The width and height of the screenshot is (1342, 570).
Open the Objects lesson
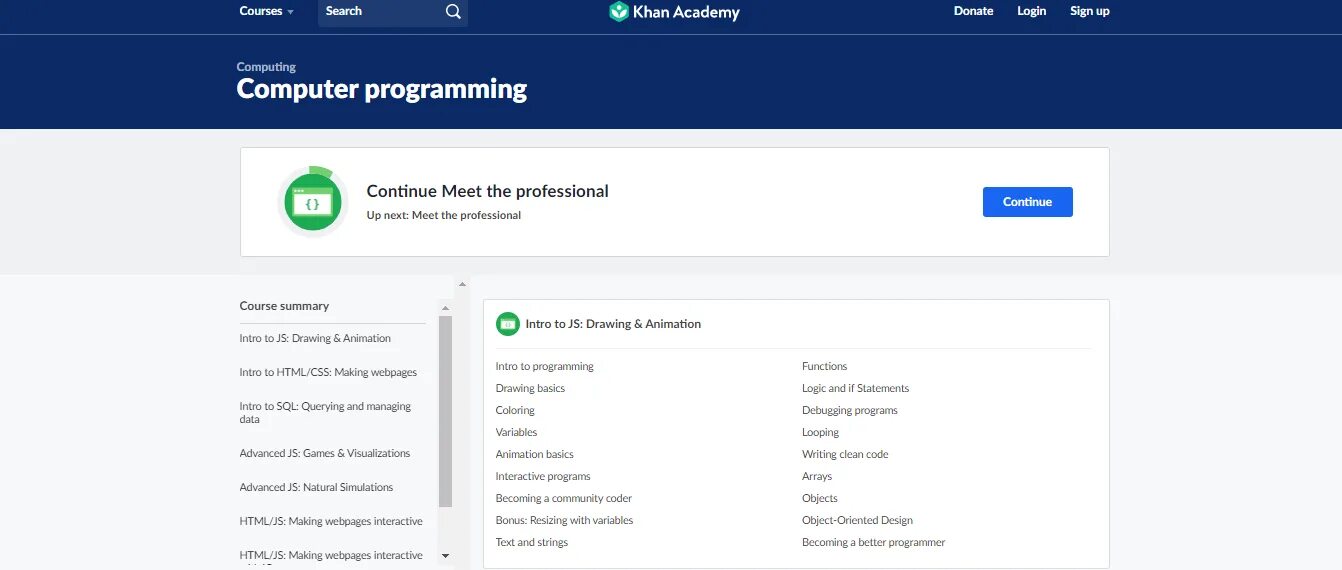(x=820, y=498)
